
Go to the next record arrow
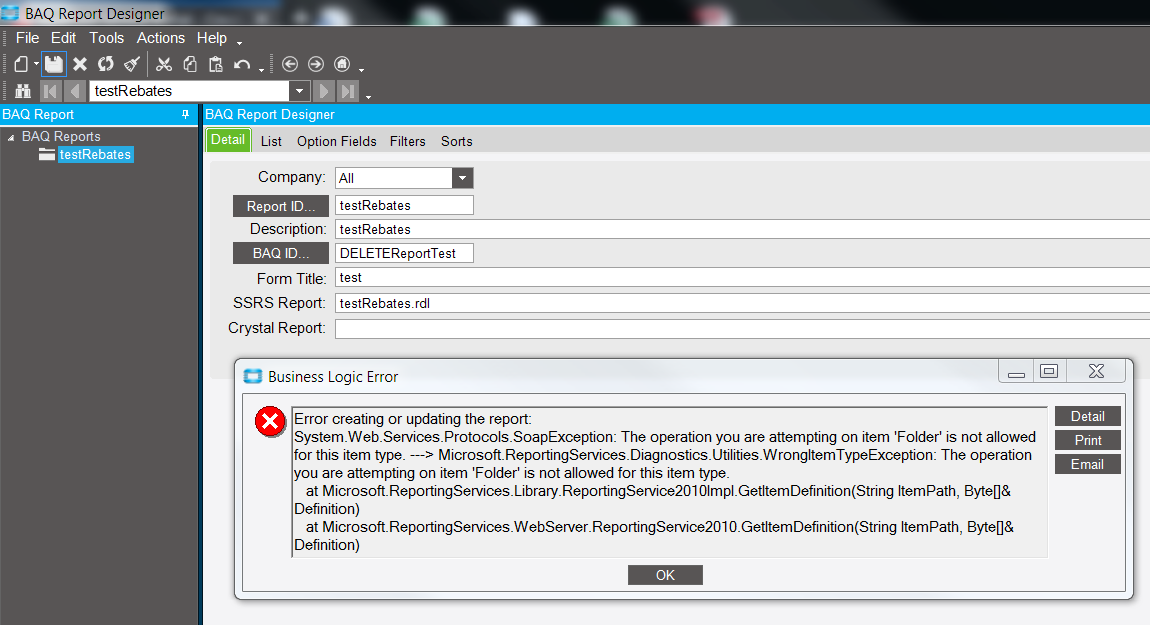click(323, 91)
